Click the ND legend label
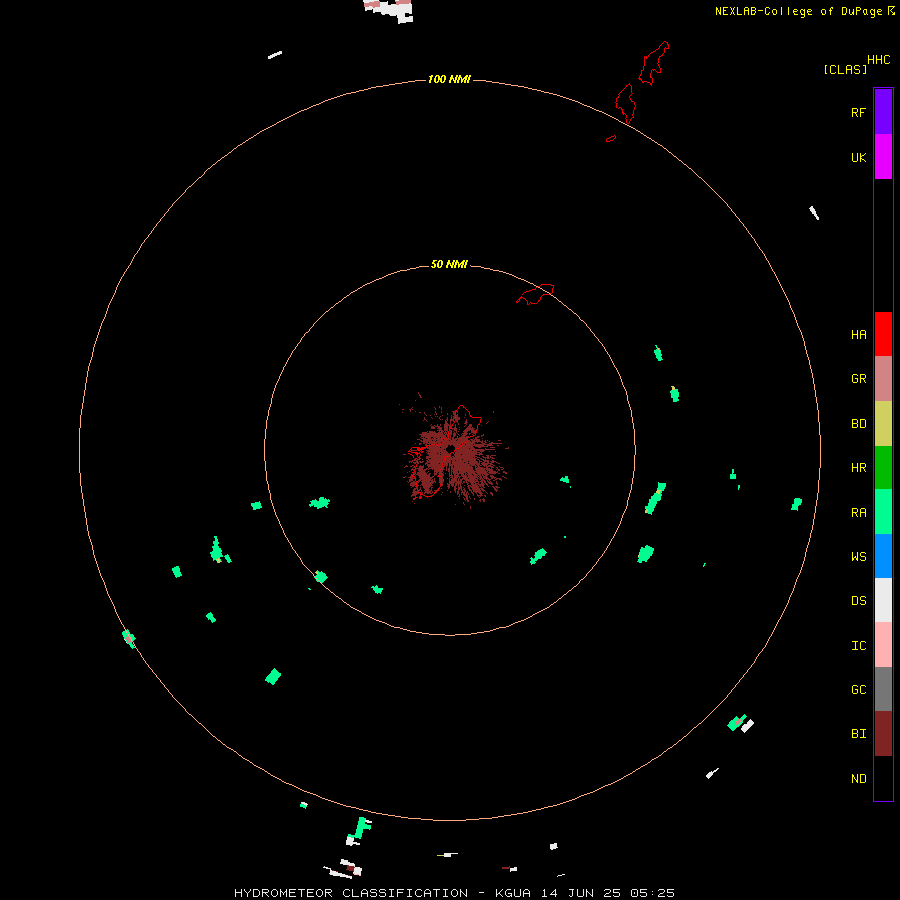 point(859,778)
